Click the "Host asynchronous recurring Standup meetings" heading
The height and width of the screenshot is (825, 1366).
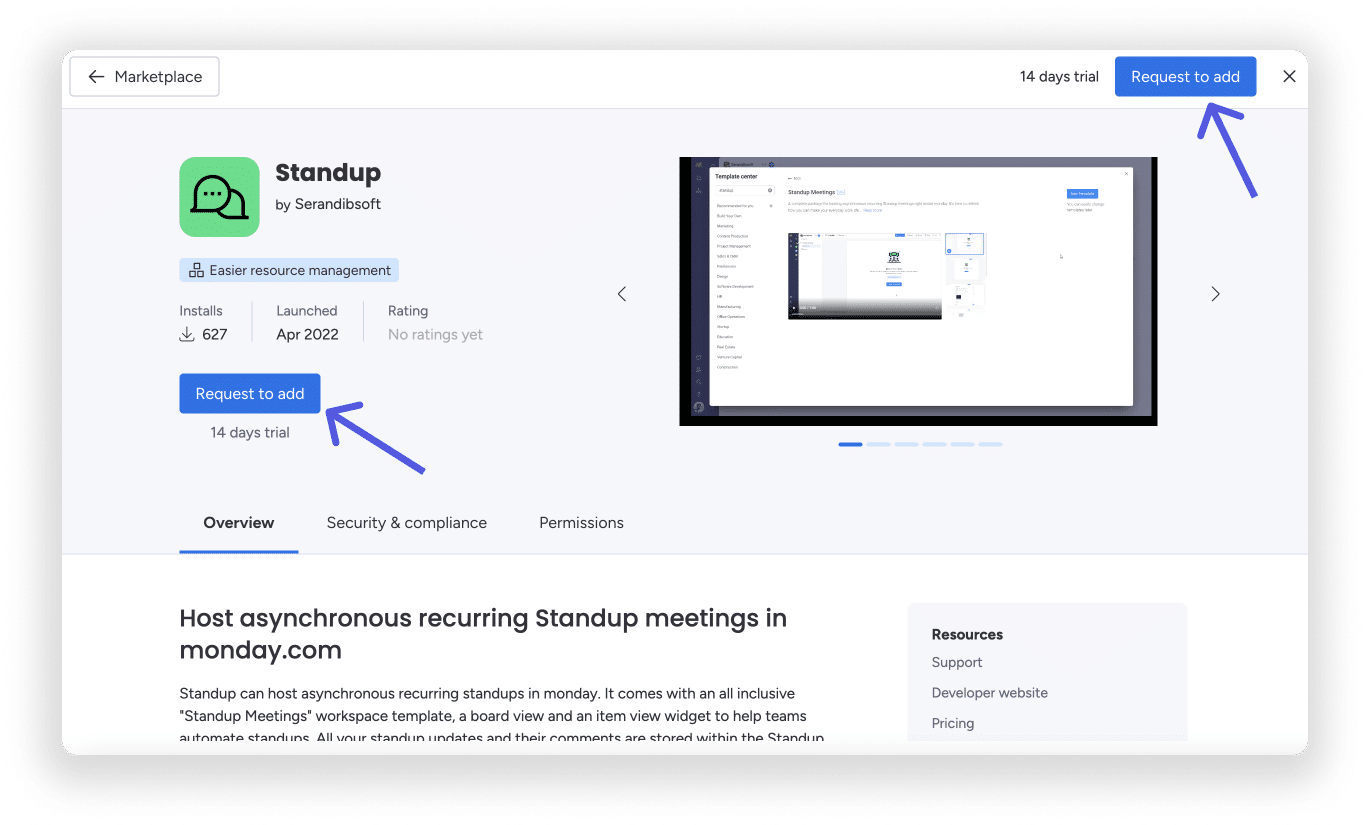click(x=483, y=634)
